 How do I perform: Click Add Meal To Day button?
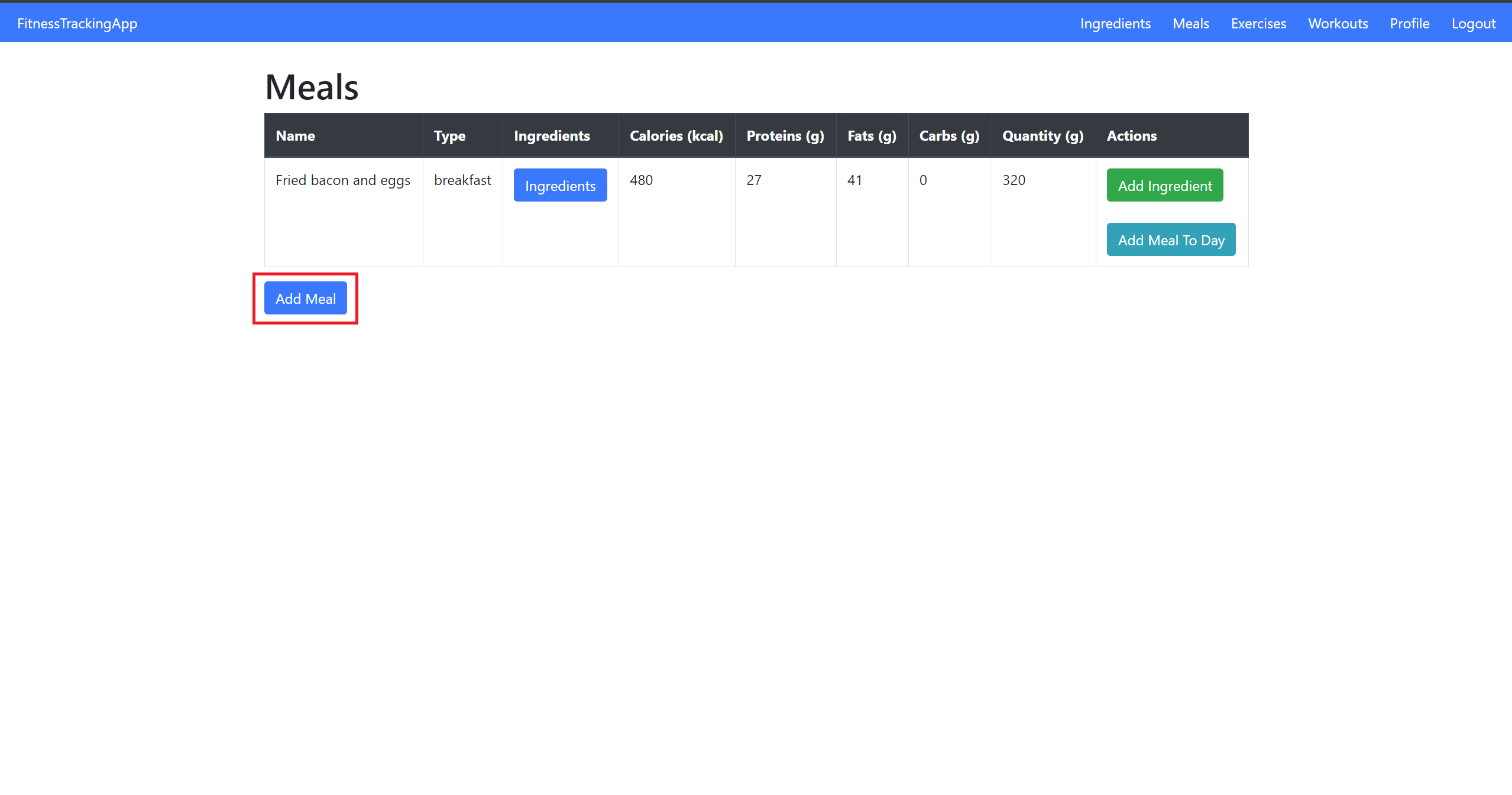(x=1170, y=239)
